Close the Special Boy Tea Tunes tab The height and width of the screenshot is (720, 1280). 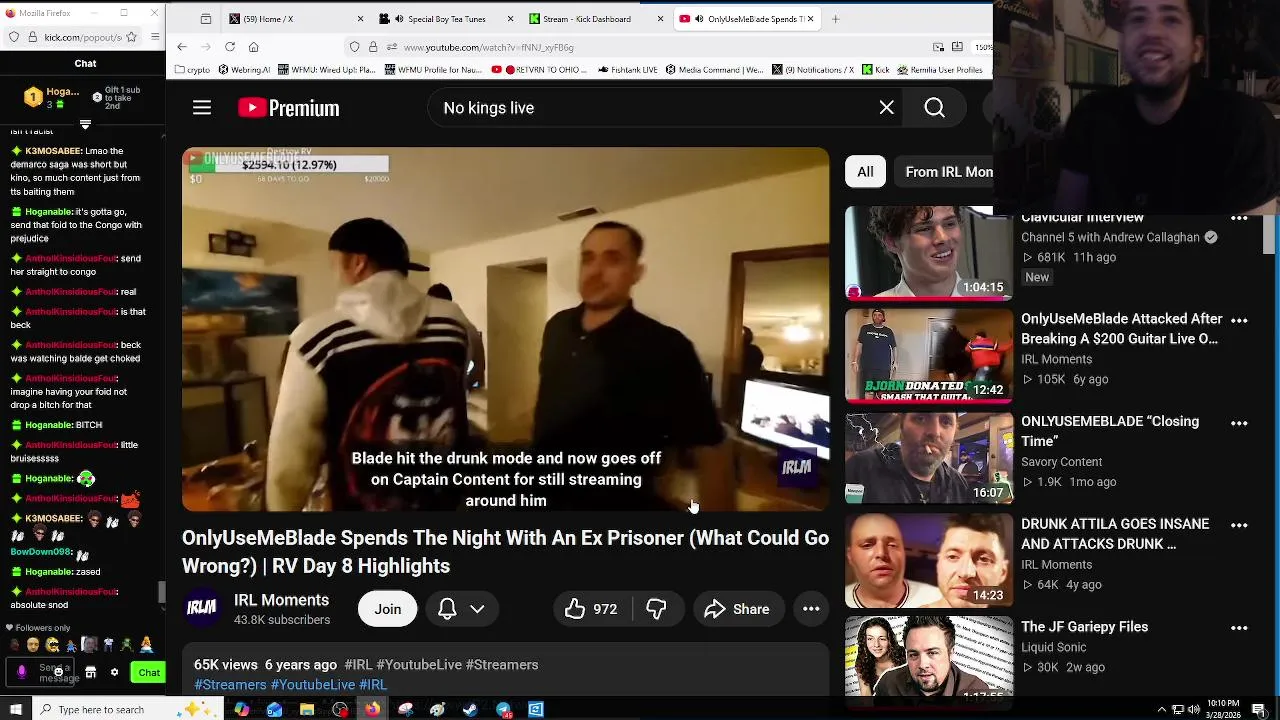click(x=511, y=19)
